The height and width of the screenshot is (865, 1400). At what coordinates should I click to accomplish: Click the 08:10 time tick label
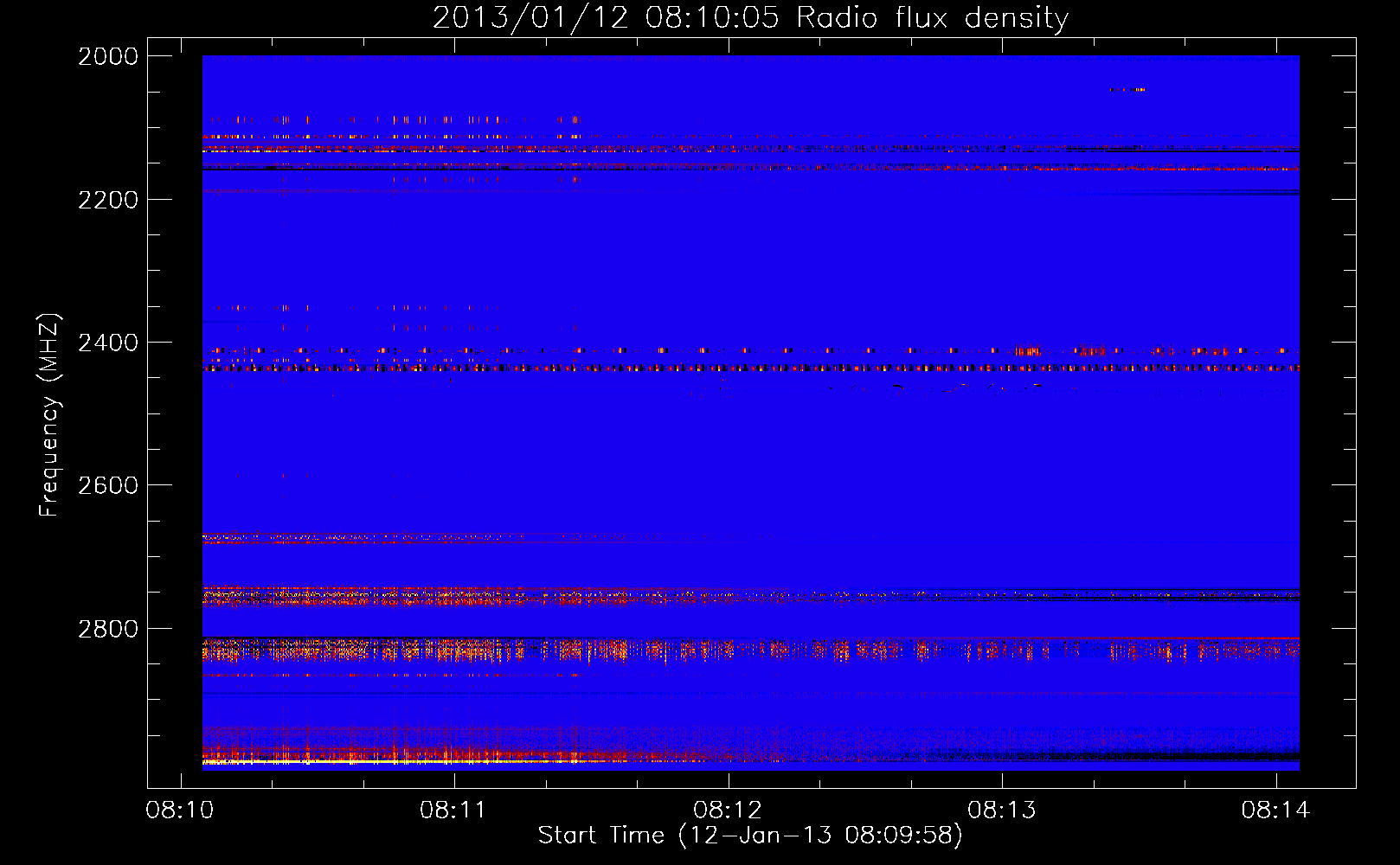(180, 811)
